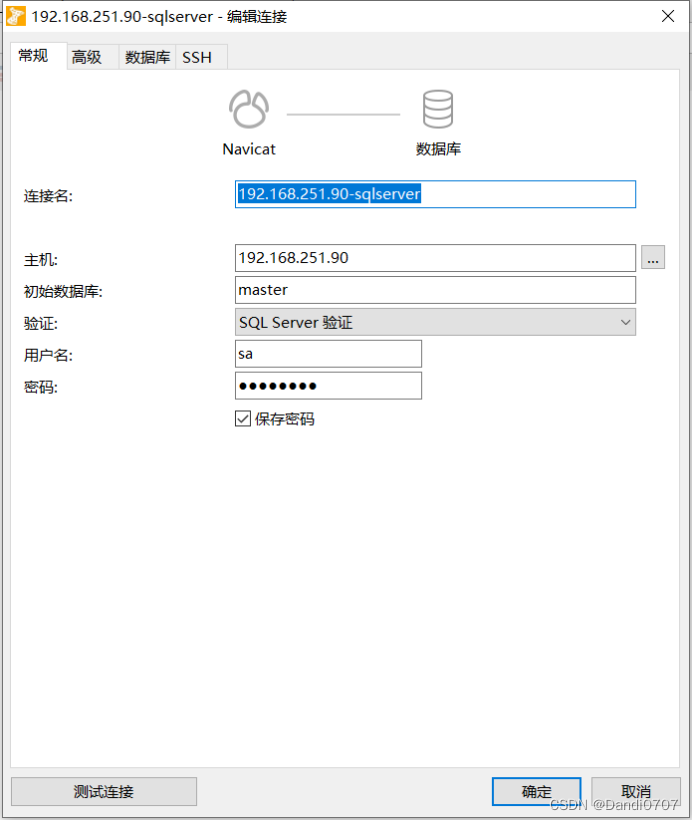Uncheck the 保存密码 checkbox
693x820 pixels.
(243, 419)
